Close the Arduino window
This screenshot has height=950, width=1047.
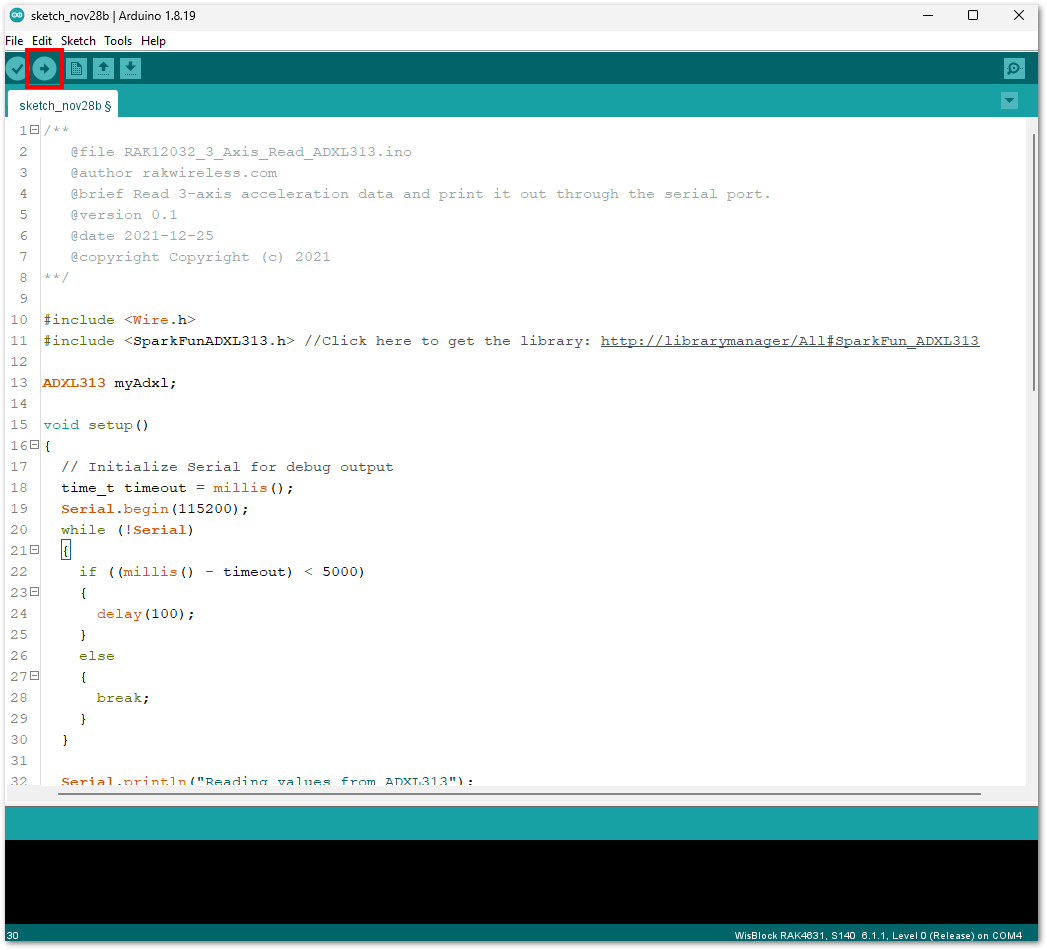(1018, 15)
